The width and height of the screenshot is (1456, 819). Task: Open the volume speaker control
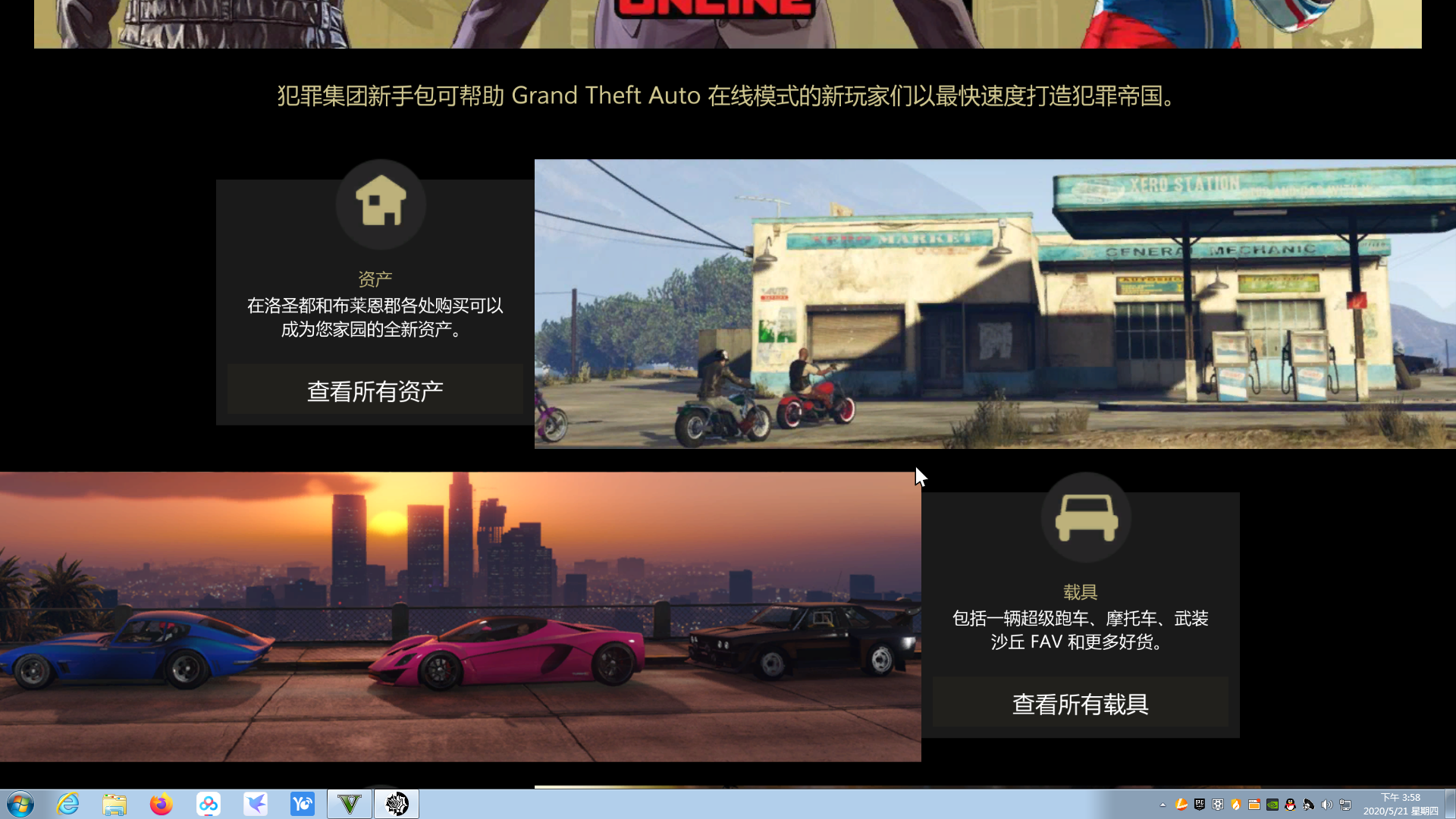tap(1327, 805)
